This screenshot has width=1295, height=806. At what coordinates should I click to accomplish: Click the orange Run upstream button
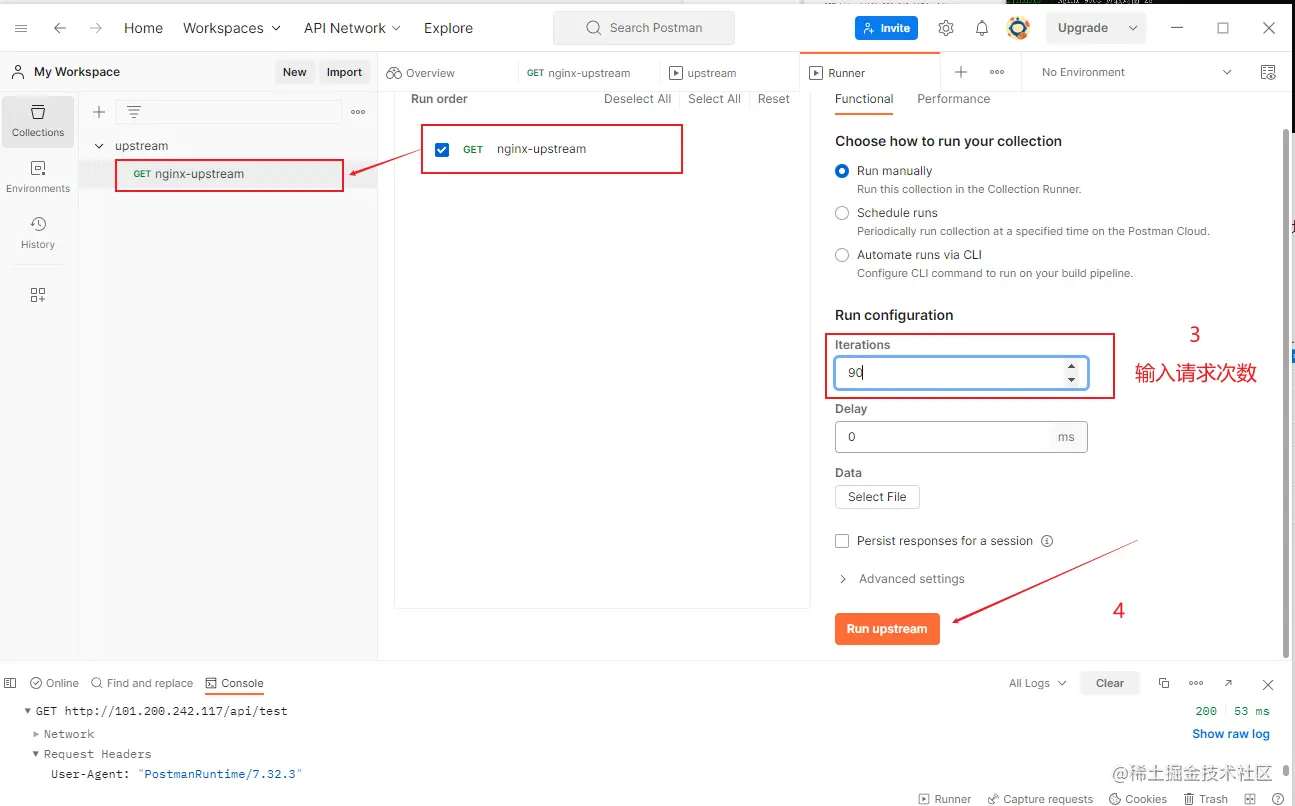pyautogui.click(x=887, y=629)
